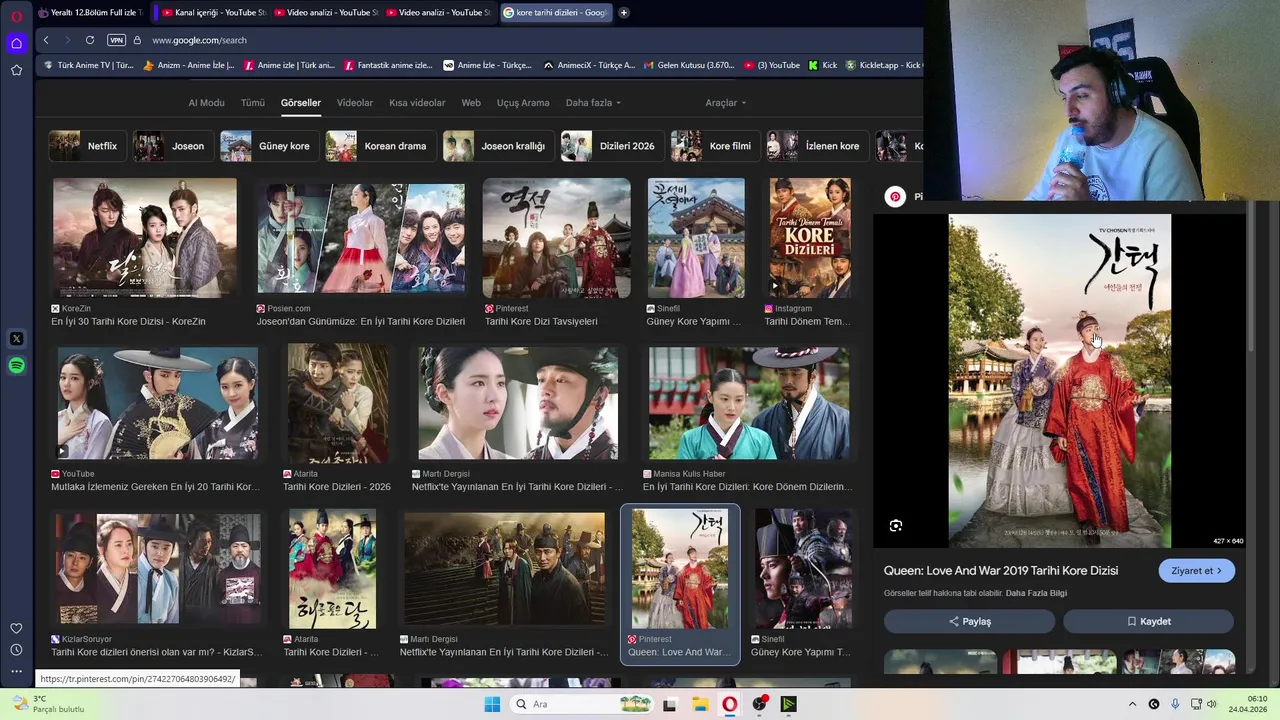Open the Anizm bookmark
The width and height of the screenshot is (1280, 720).
click(x=189, y=65)
